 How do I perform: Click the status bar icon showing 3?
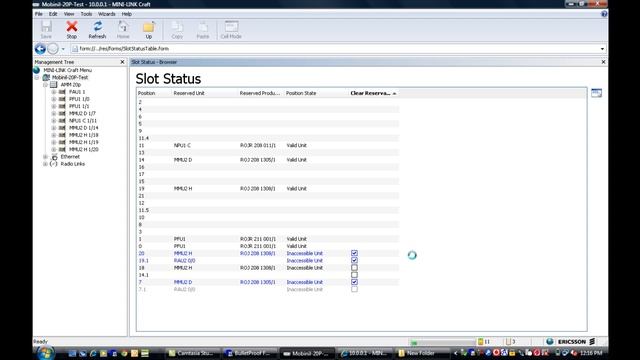[508, 342]
